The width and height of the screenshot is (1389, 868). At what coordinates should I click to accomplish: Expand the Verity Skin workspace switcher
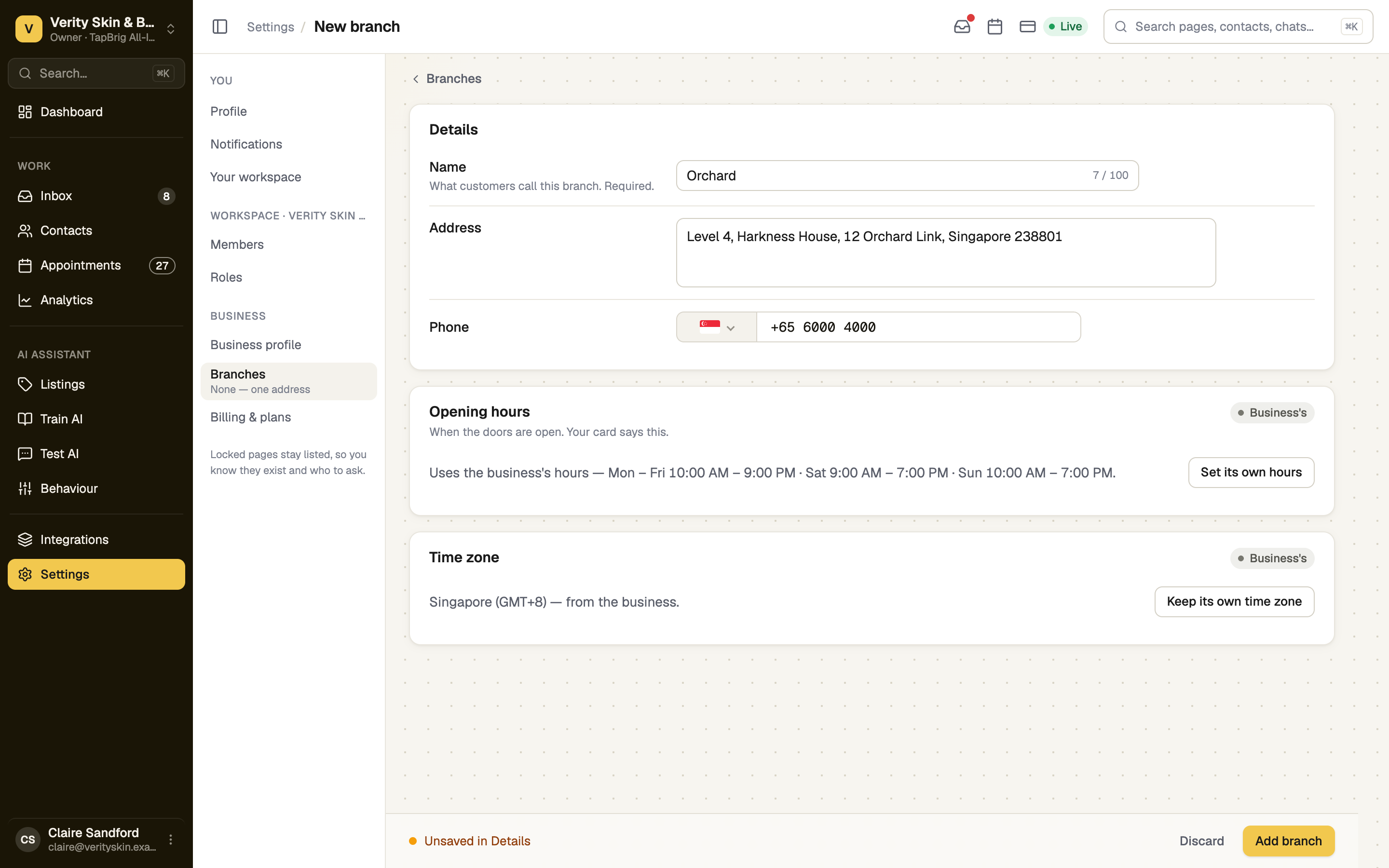click(96, 29)
